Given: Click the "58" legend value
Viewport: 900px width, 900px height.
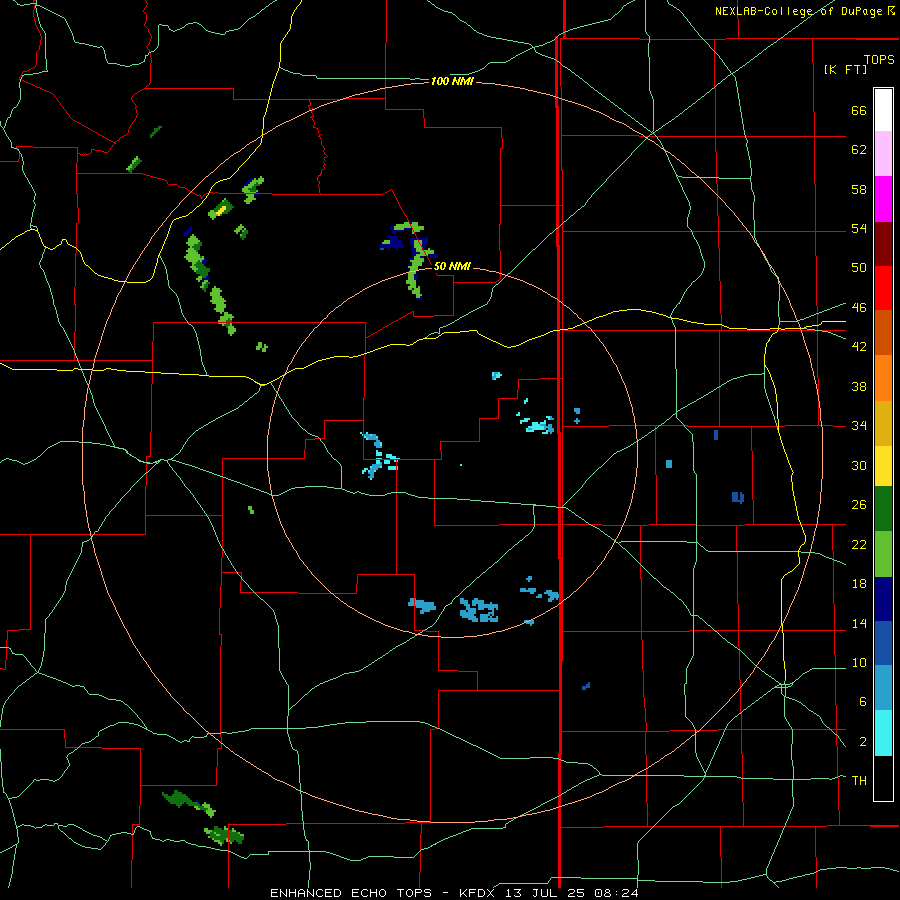Looking at the screenshot, I should (859, 189).
